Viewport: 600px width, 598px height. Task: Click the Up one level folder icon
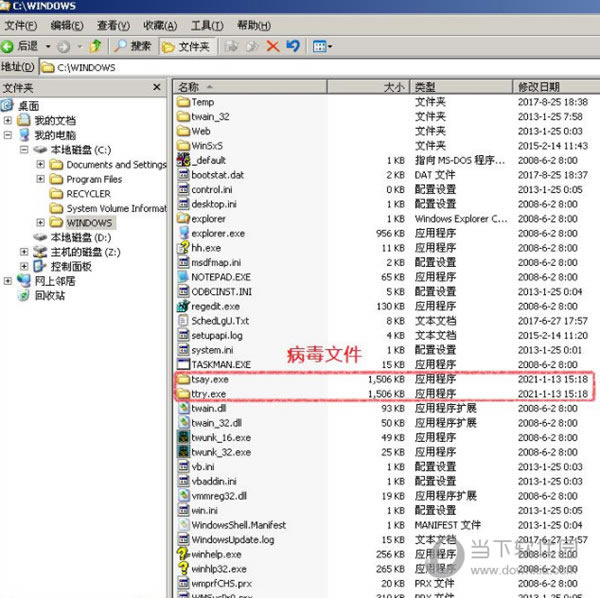point(95,46)
